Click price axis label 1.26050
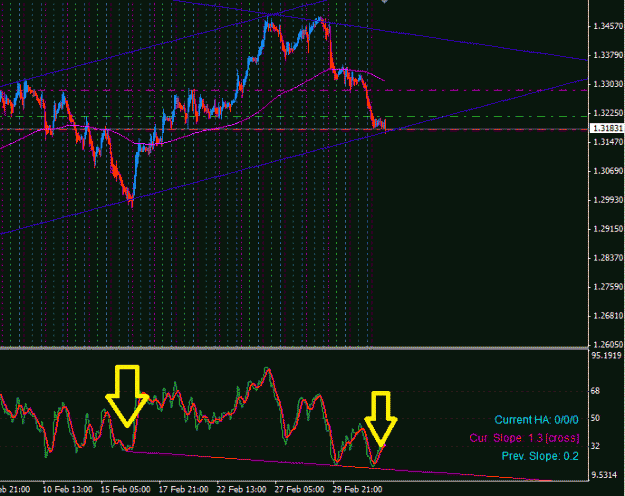The height and width of the screenshot is (496, 625). click(x=608, y=344)
